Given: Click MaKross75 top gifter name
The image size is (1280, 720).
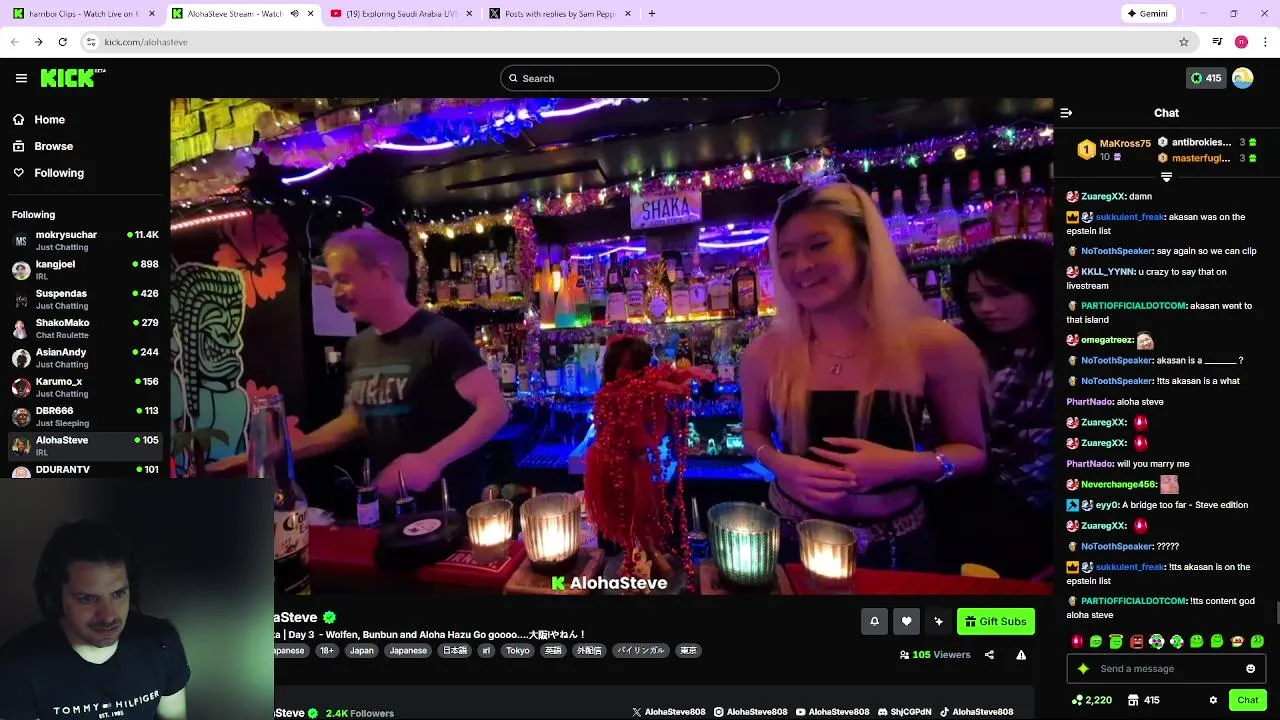Looking at the screenshot, I should point(1125,144).
